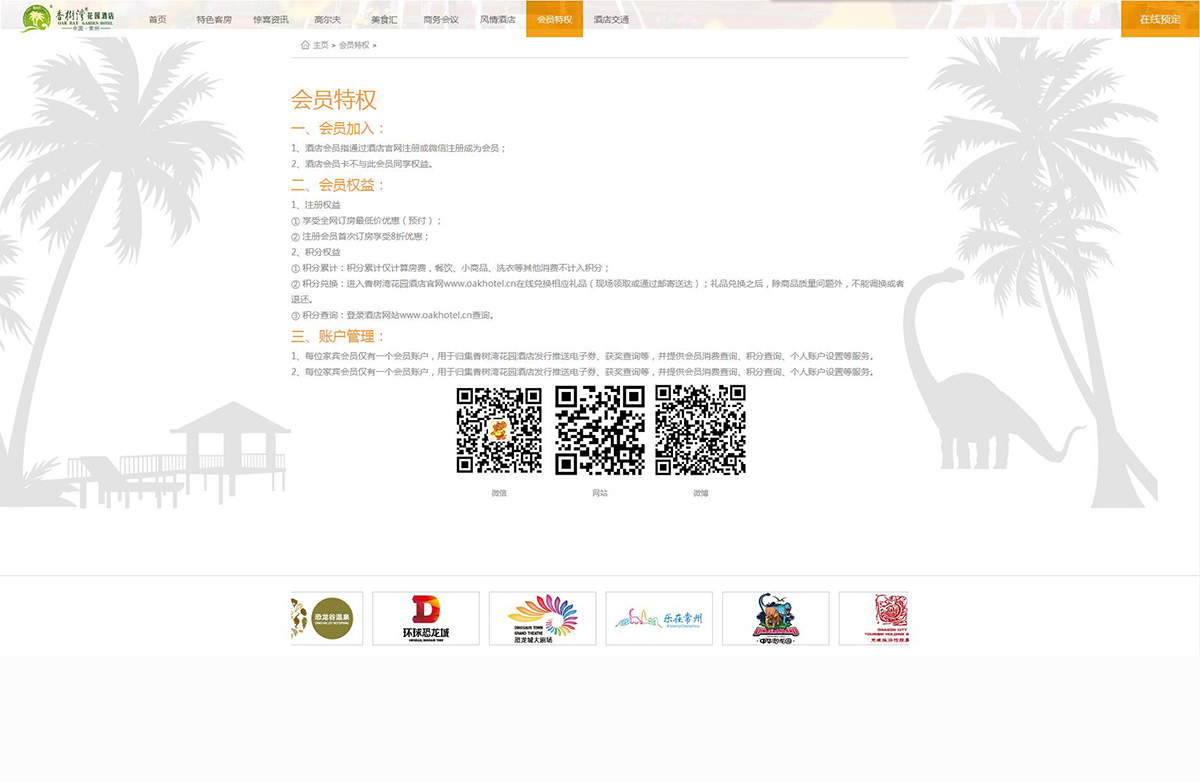Click the 微博 QR code image
Screen dimensions: 1200x782
[700, 430]
